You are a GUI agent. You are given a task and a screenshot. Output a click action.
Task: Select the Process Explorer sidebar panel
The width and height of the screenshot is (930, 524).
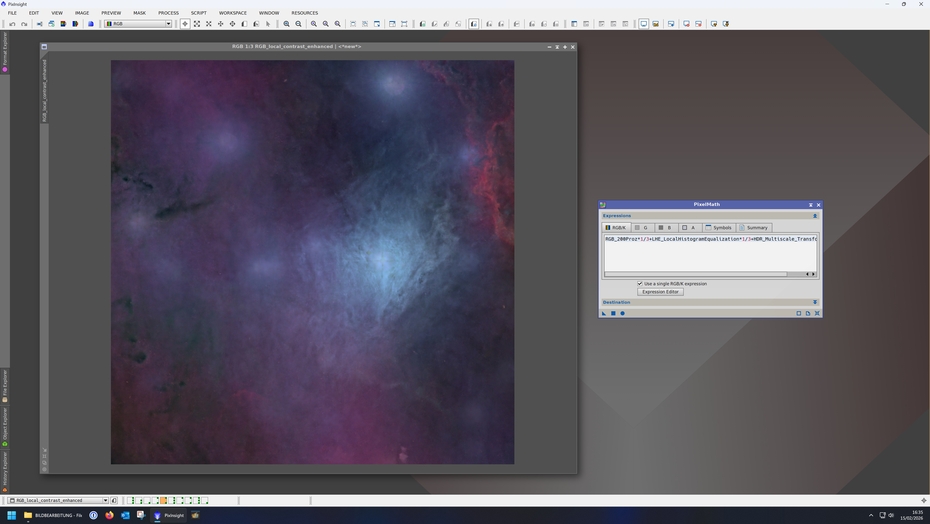click(x=4, y=50)
